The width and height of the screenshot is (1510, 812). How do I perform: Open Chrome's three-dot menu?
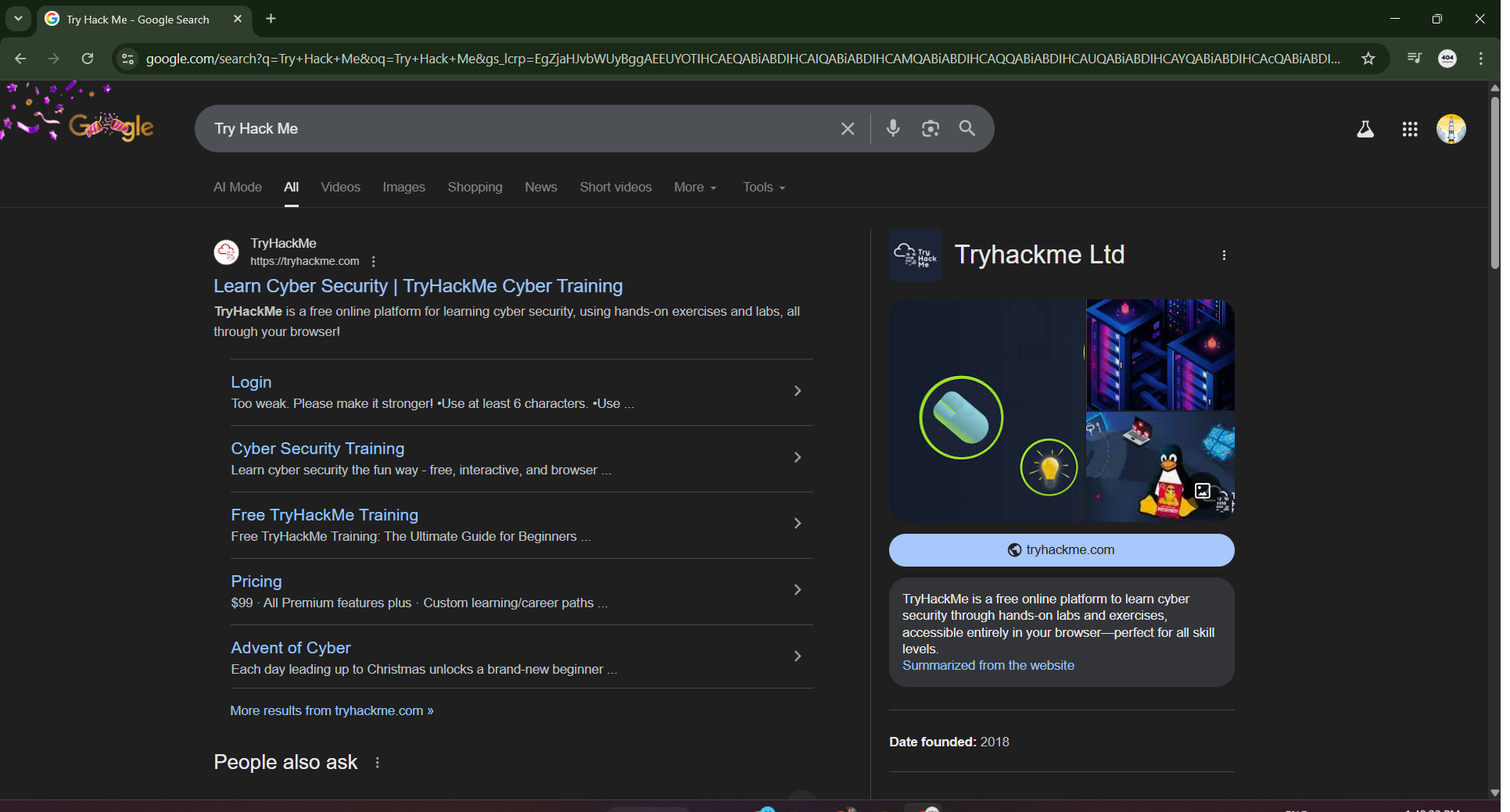[x=1481, y=59]
